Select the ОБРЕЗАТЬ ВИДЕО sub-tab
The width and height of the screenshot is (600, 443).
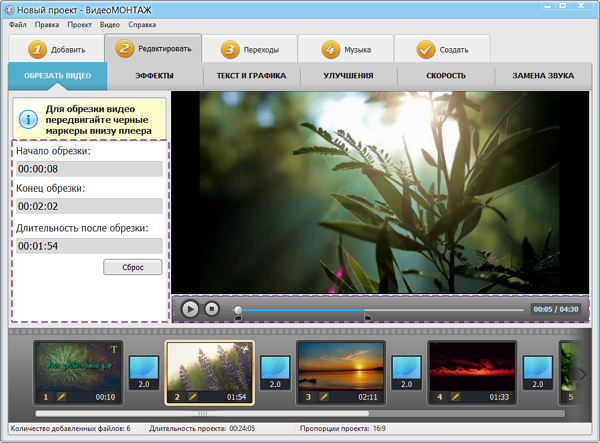pyautogui.click(x=58, y=76)
